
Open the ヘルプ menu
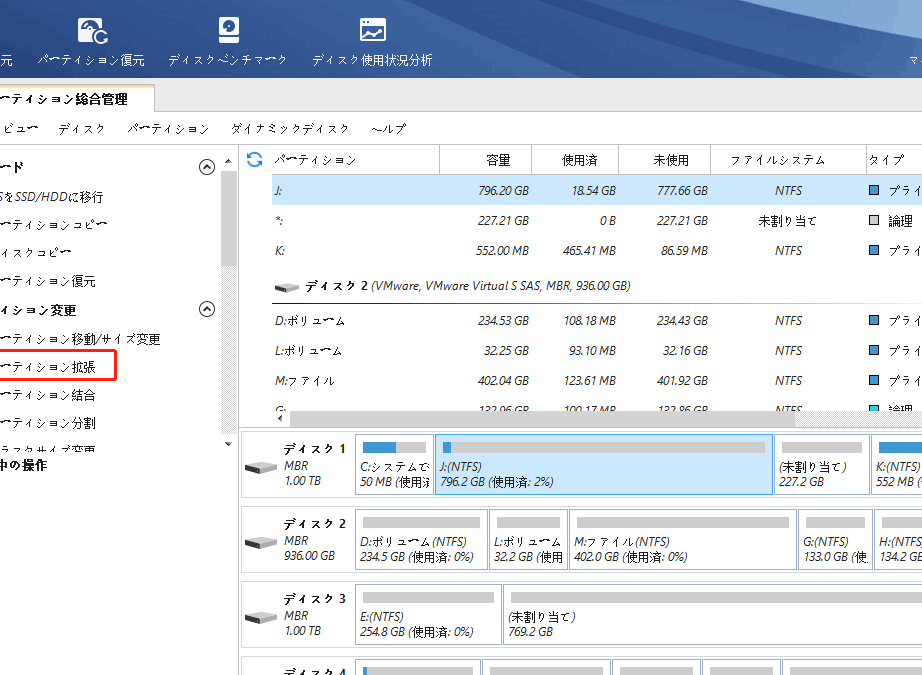point(389,129)
